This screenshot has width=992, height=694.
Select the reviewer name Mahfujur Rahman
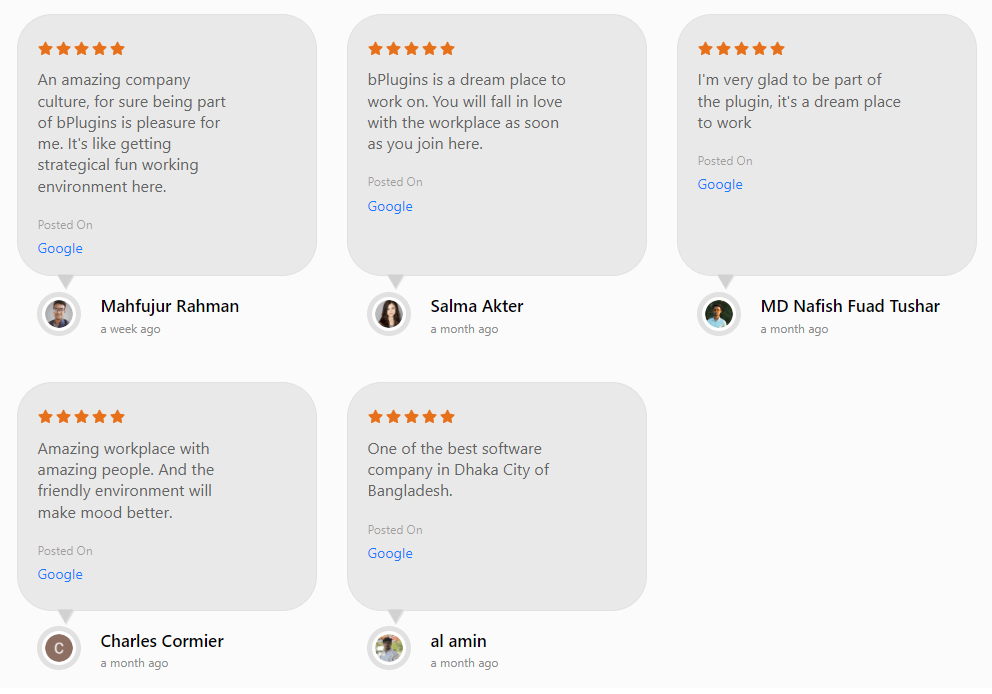point(170,306)
